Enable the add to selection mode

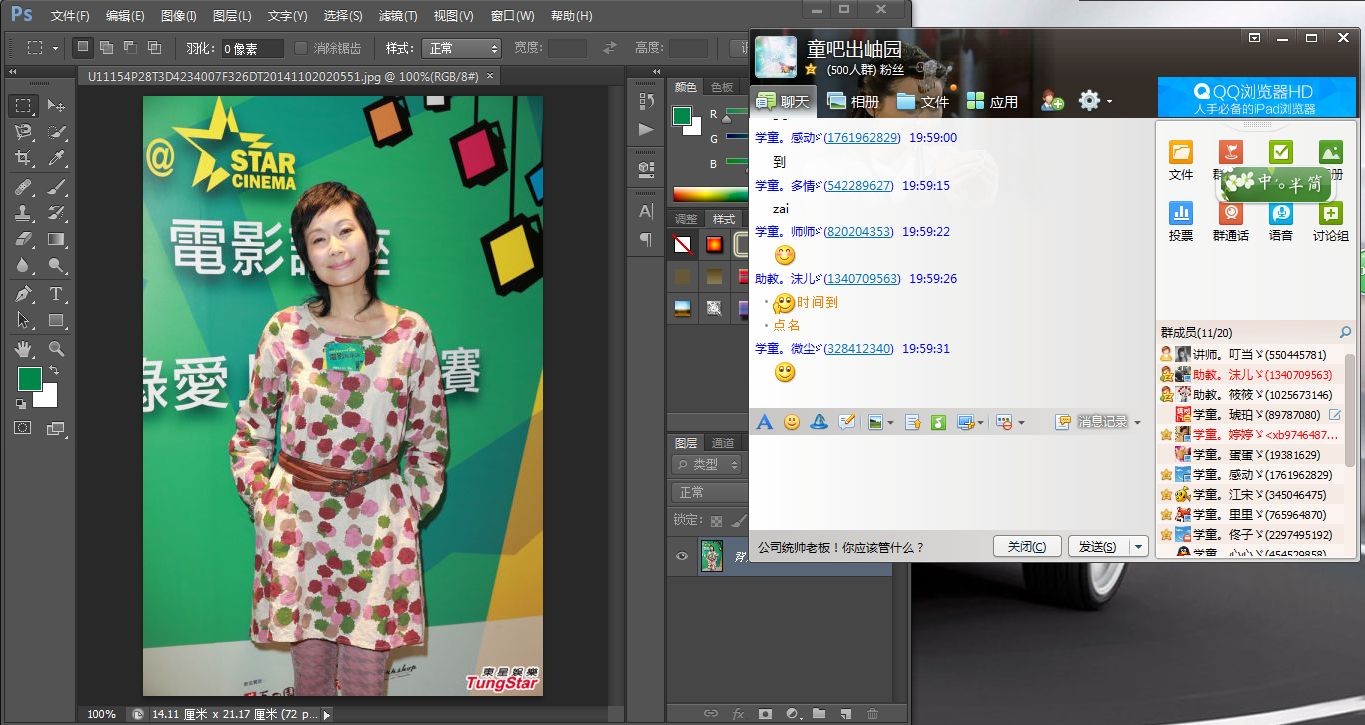pyautogui.click(x=106, y=48)
